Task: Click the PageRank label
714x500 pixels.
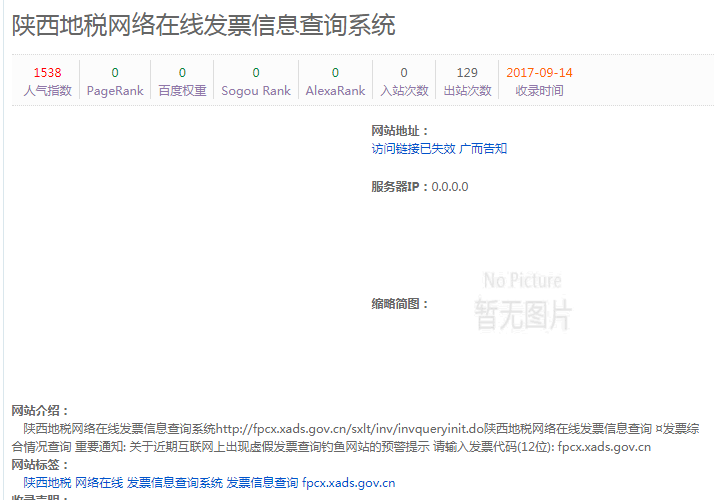Action: tap(115, 91)
